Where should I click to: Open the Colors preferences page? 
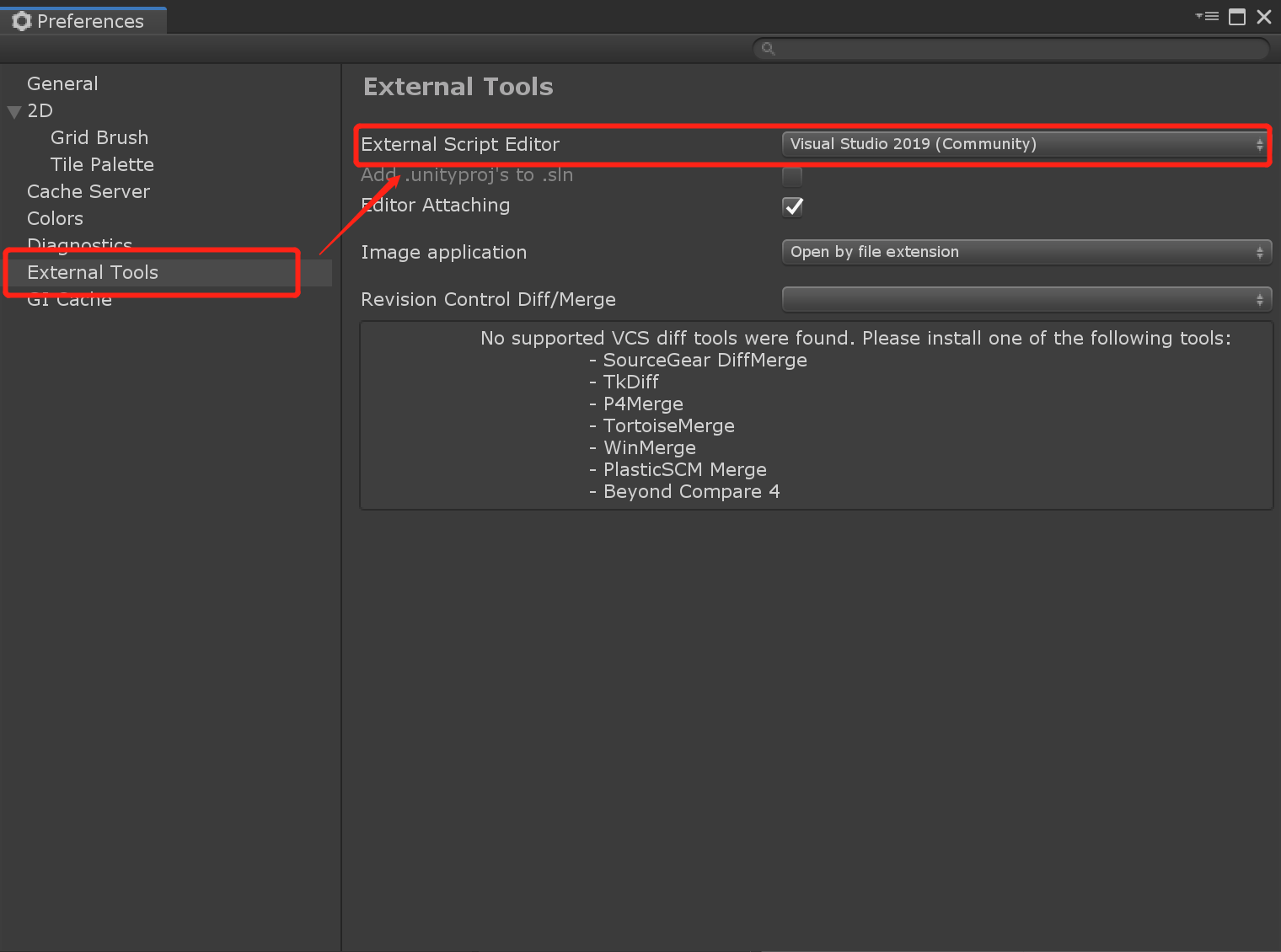[55, 218]
